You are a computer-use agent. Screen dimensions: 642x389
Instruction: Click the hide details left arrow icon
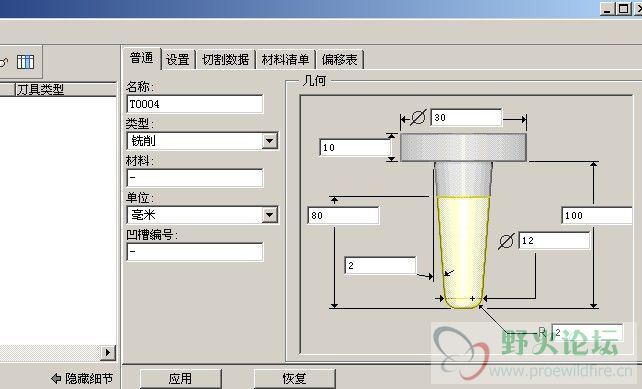(56, 378)
